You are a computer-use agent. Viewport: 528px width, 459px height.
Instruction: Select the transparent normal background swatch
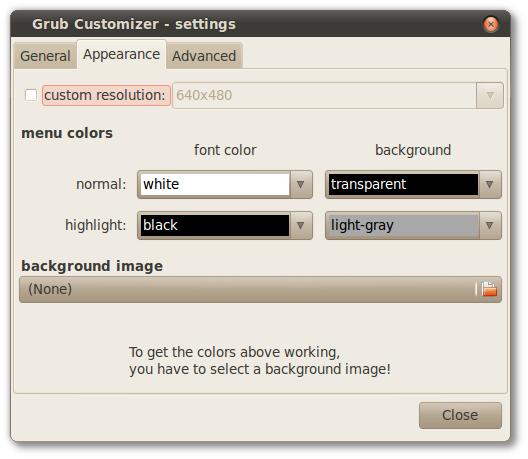[x=403, y=185]
